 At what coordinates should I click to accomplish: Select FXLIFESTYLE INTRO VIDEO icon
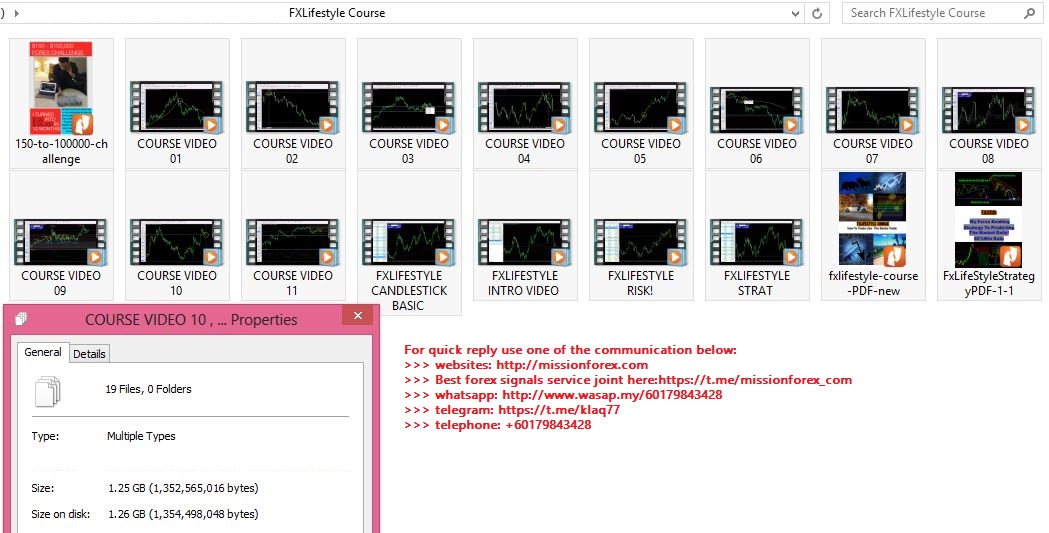524,242
